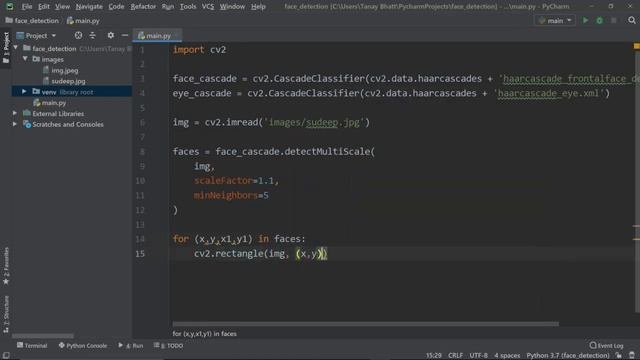
Task: Open Project panel settings gear
Action: pos(111,36)
